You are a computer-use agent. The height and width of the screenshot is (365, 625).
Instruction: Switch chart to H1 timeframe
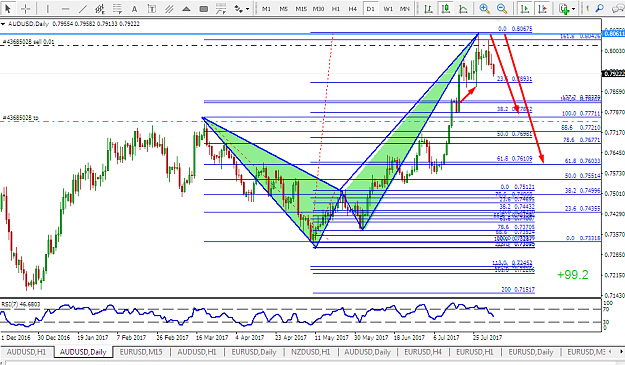336,8
